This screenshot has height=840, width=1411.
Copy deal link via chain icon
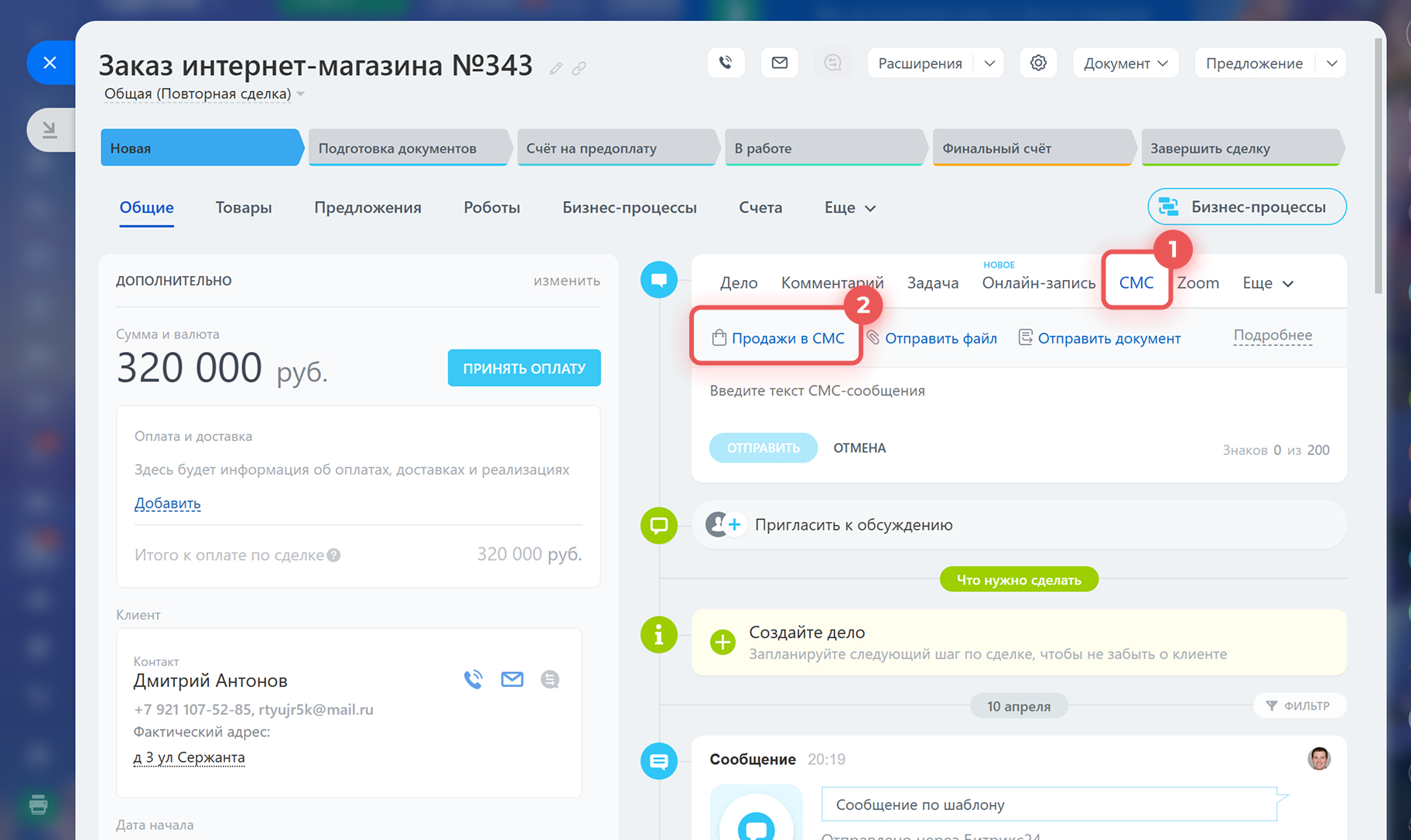[x=579, y=69]
